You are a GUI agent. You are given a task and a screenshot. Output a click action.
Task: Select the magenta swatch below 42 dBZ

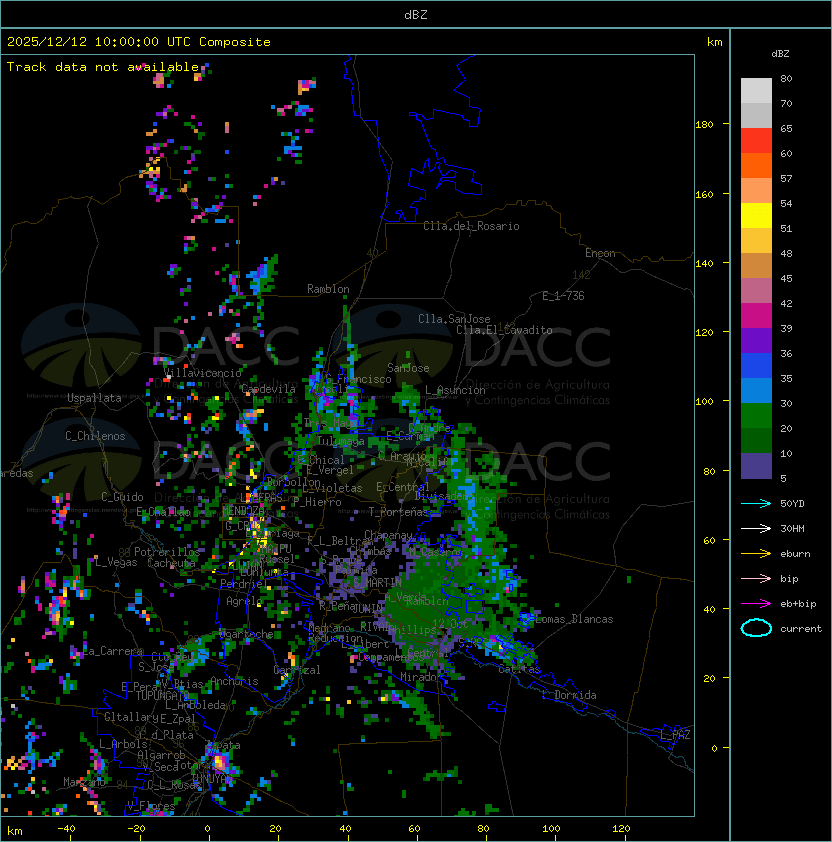756,316
